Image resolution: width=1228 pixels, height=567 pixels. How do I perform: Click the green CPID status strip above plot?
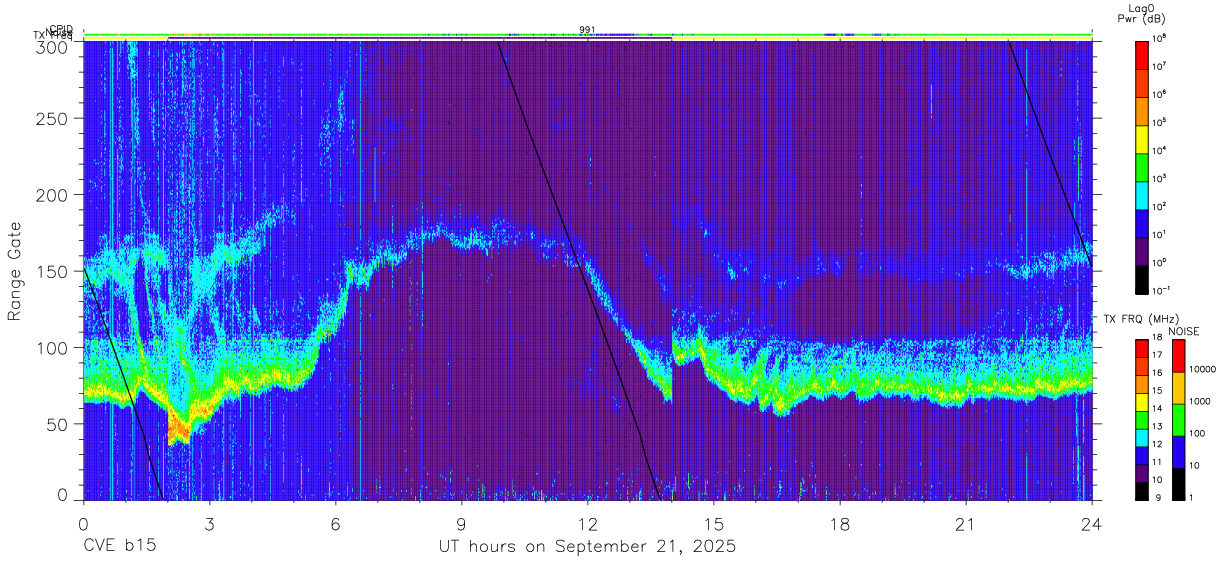coord(587,35)
